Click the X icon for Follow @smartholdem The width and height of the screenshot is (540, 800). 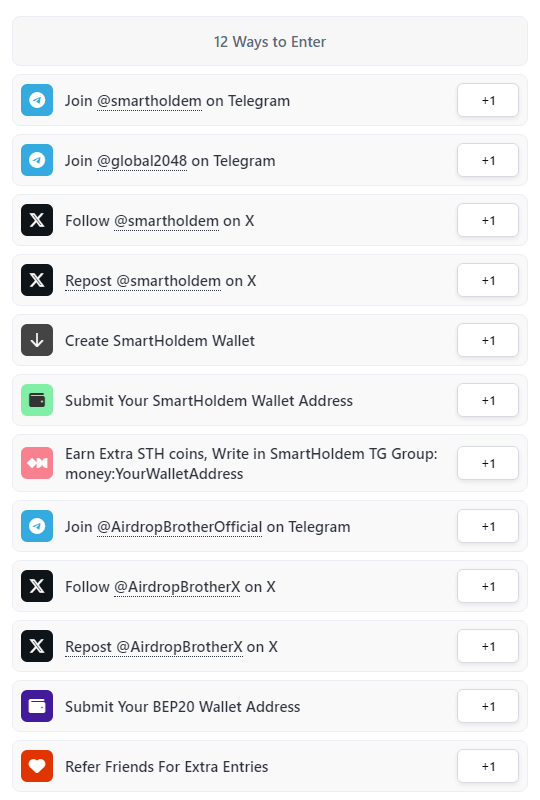pyautogui.click(x=37, y=220)
